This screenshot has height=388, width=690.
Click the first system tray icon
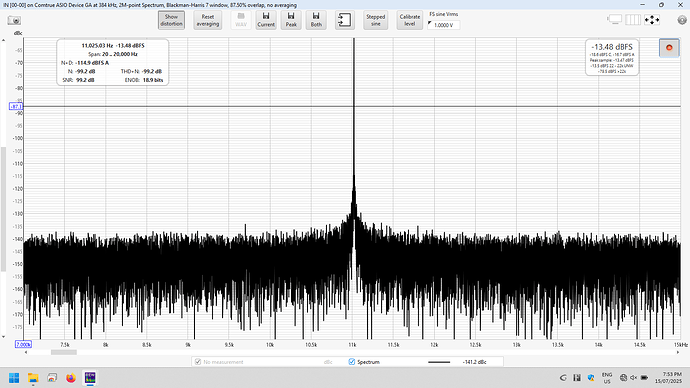click(563, 377)
